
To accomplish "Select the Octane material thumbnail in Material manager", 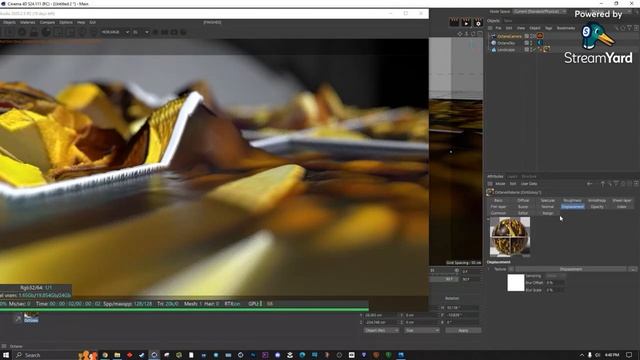I will click(x=31, y=318).
